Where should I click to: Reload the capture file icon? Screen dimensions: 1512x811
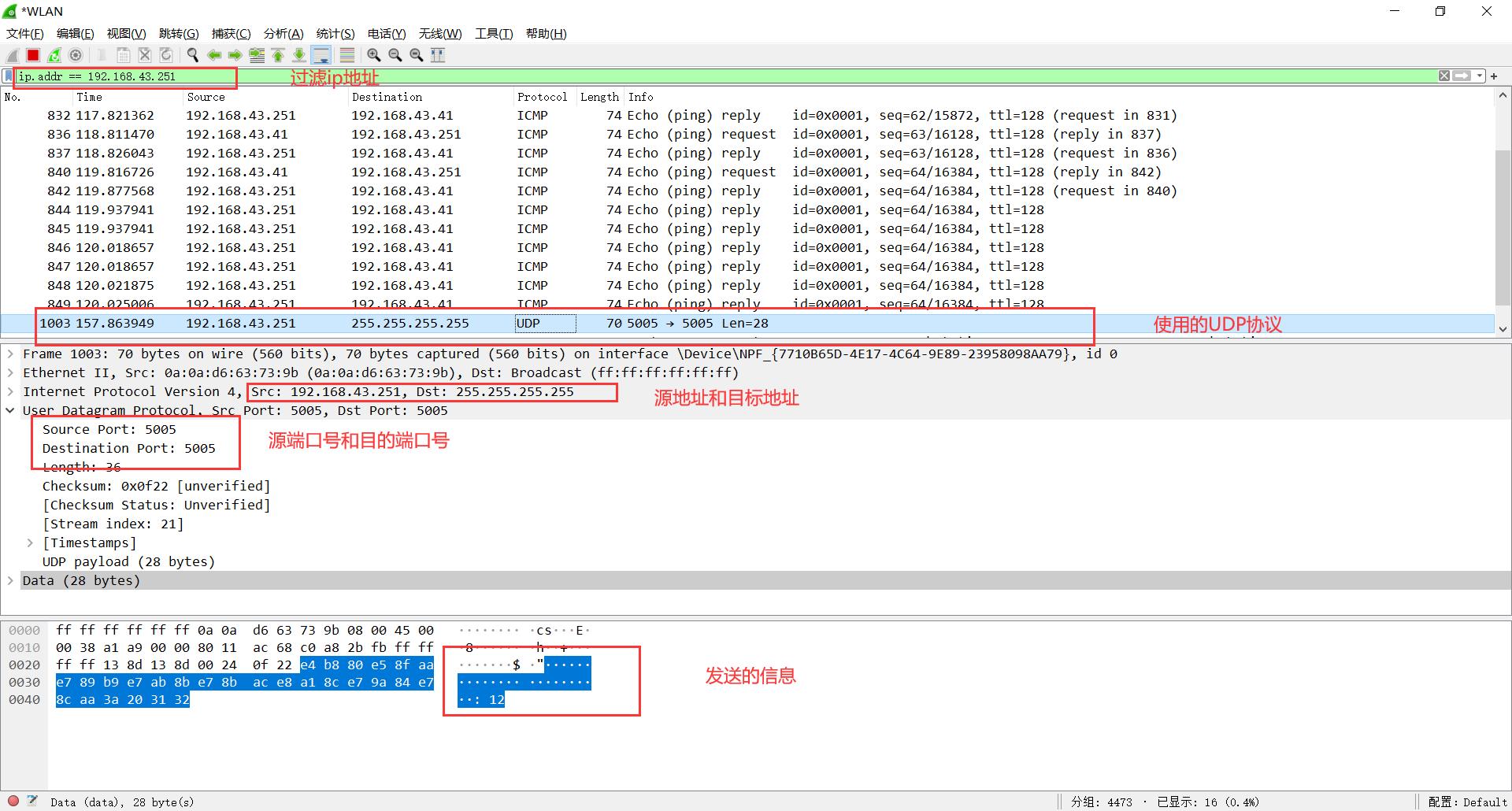pyautogui.click(x=166, y=55)
